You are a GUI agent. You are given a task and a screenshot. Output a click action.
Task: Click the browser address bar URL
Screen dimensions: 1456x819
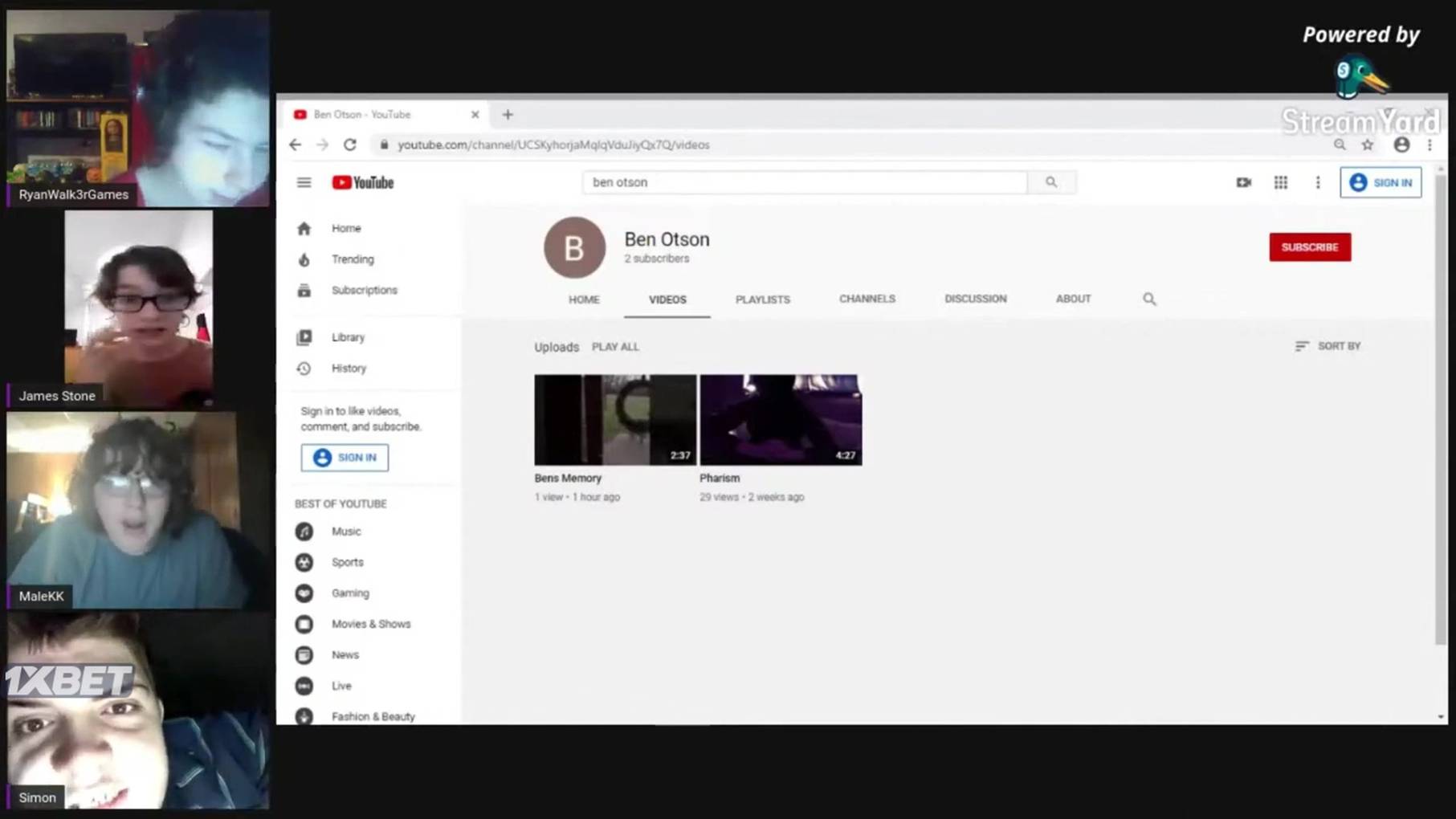[553, 145]
